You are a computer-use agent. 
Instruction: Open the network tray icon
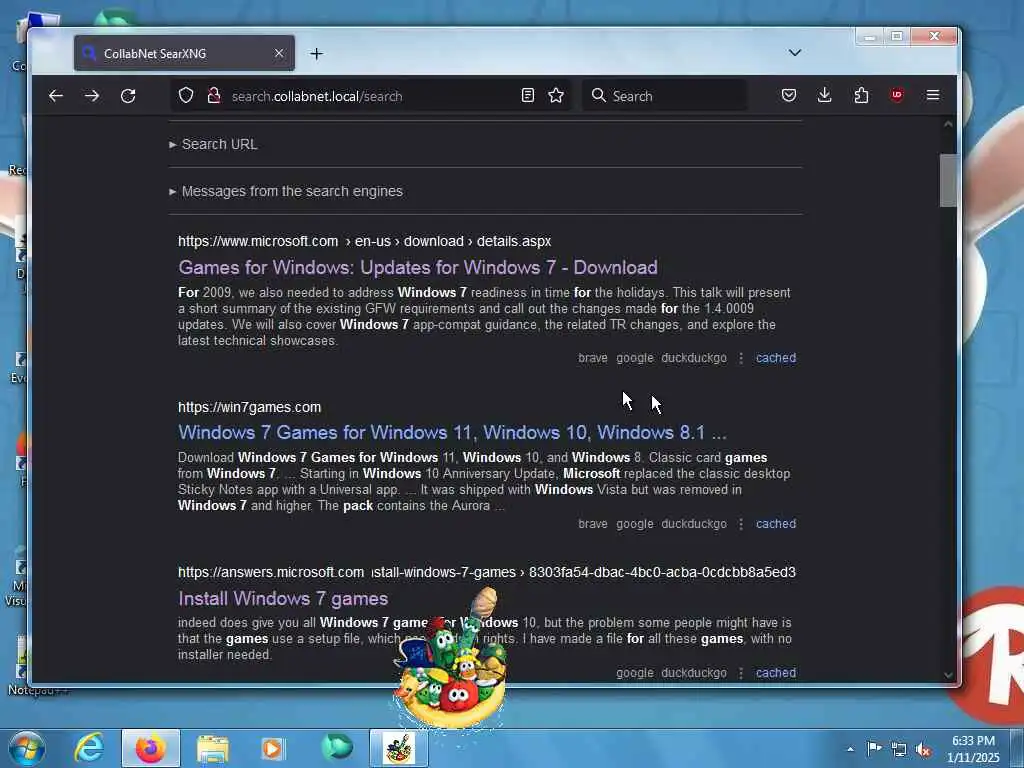(x=899, y=749)
